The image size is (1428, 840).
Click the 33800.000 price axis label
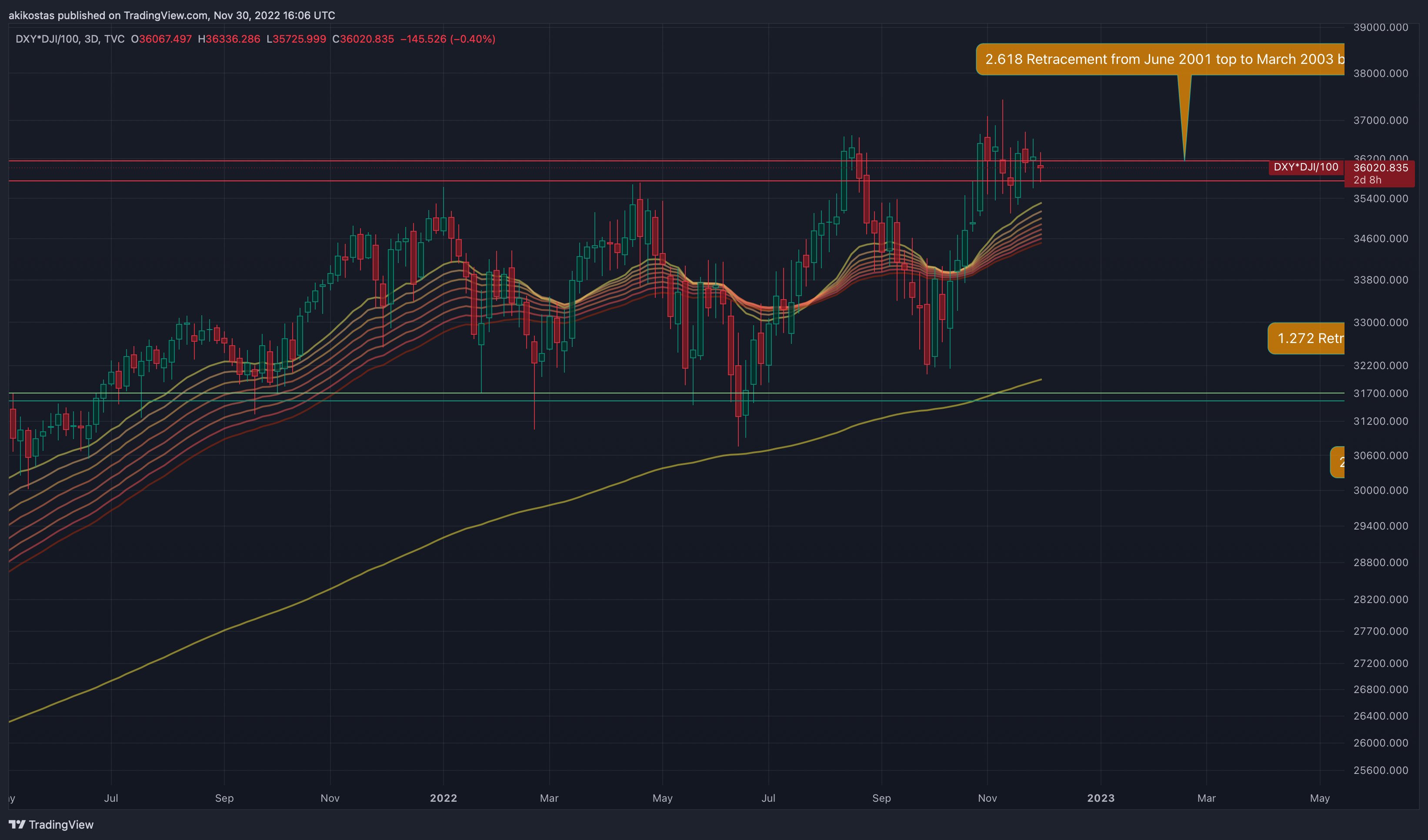[1381, 280]
